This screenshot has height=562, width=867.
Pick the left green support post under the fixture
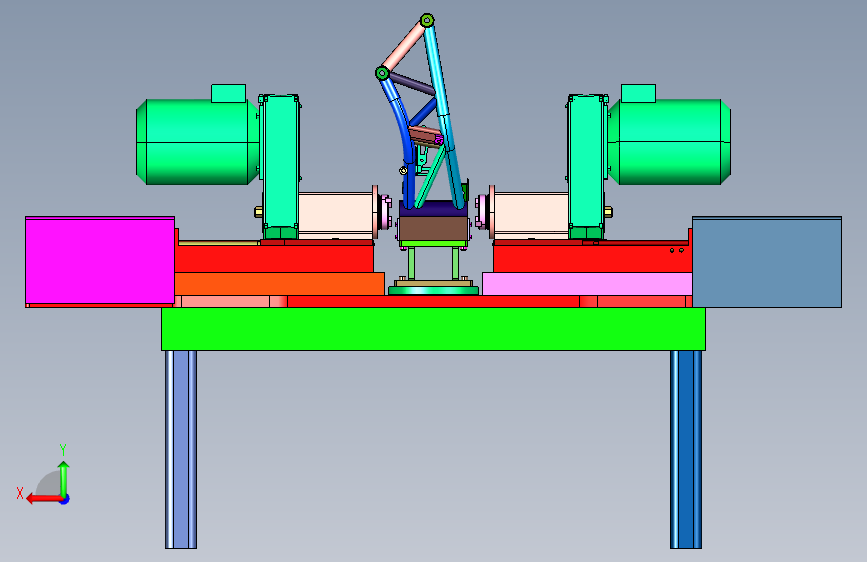(411, 263)
